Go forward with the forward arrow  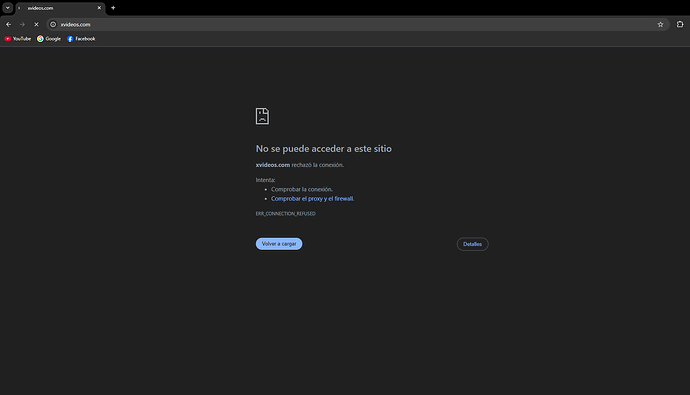22,25
